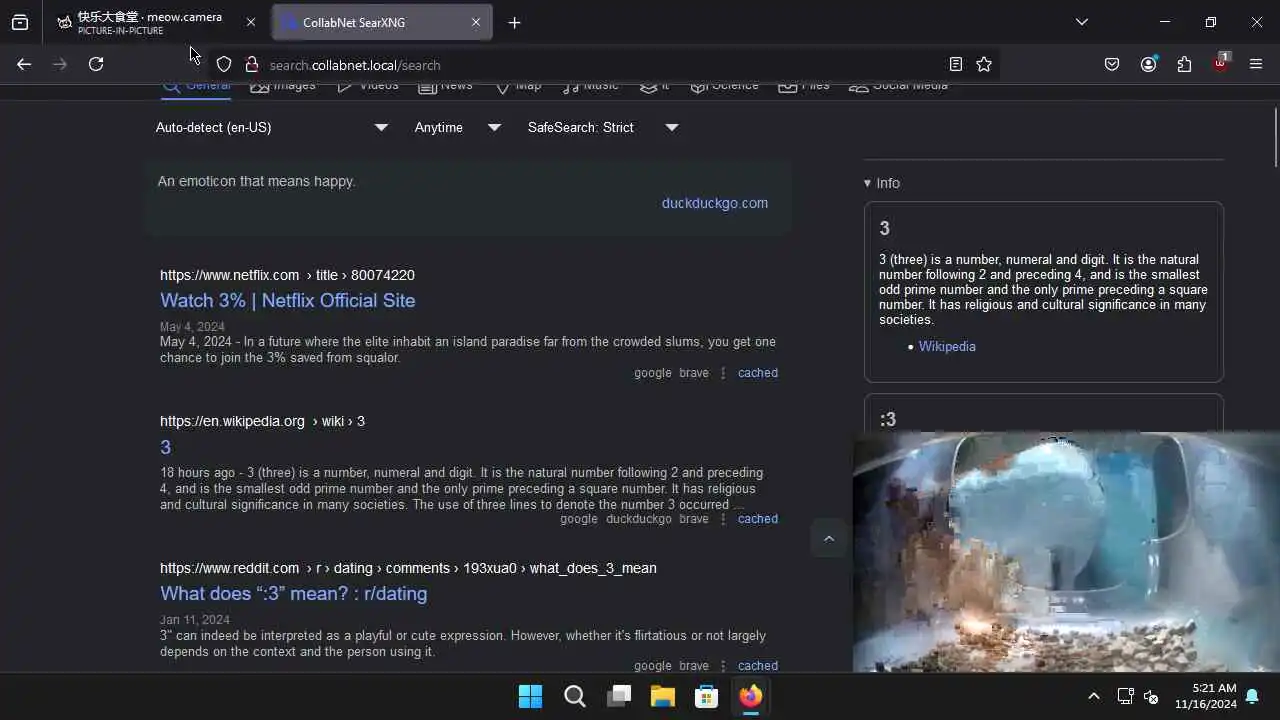Open the duckduckgo.com answer source link
Viewport: 1280px width, 720px height.
[715, 203]
